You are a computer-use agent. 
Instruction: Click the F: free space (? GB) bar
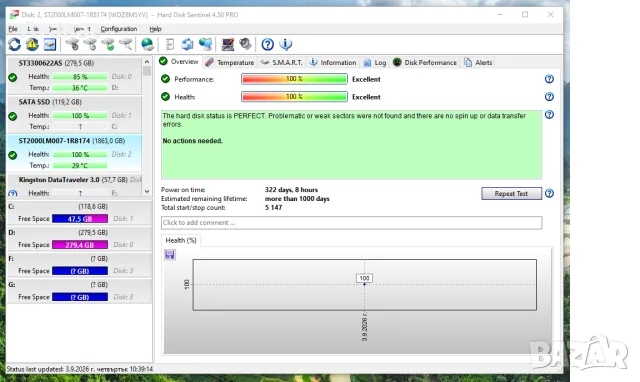[80, 271]
